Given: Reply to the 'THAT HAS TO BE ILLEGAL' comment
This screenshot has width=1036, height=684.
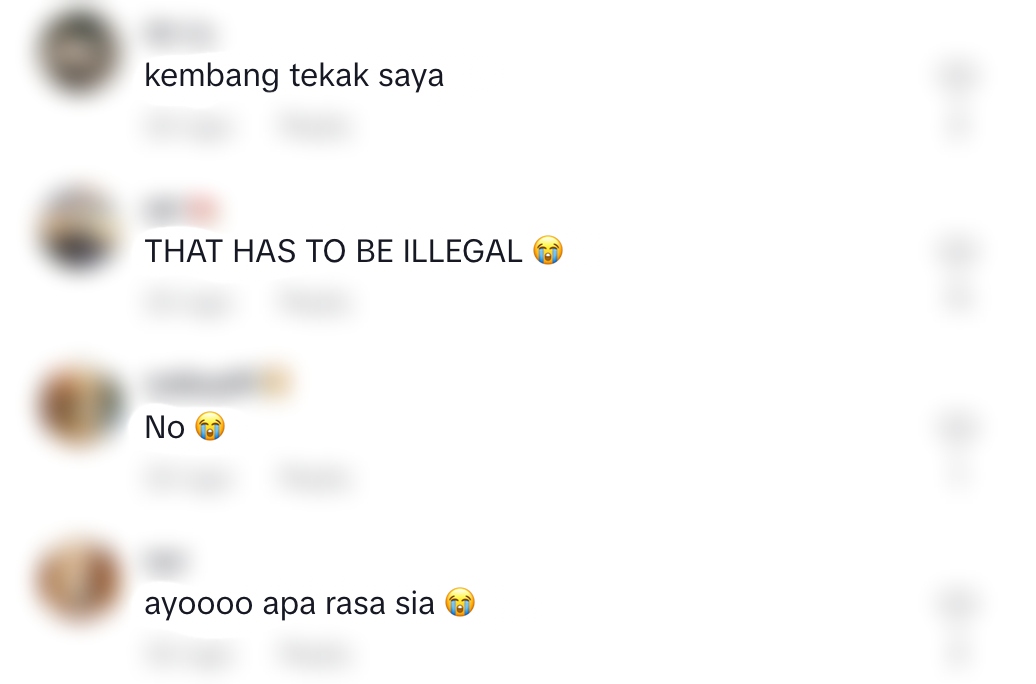Looking at the screenshot, I should point(314,302).
